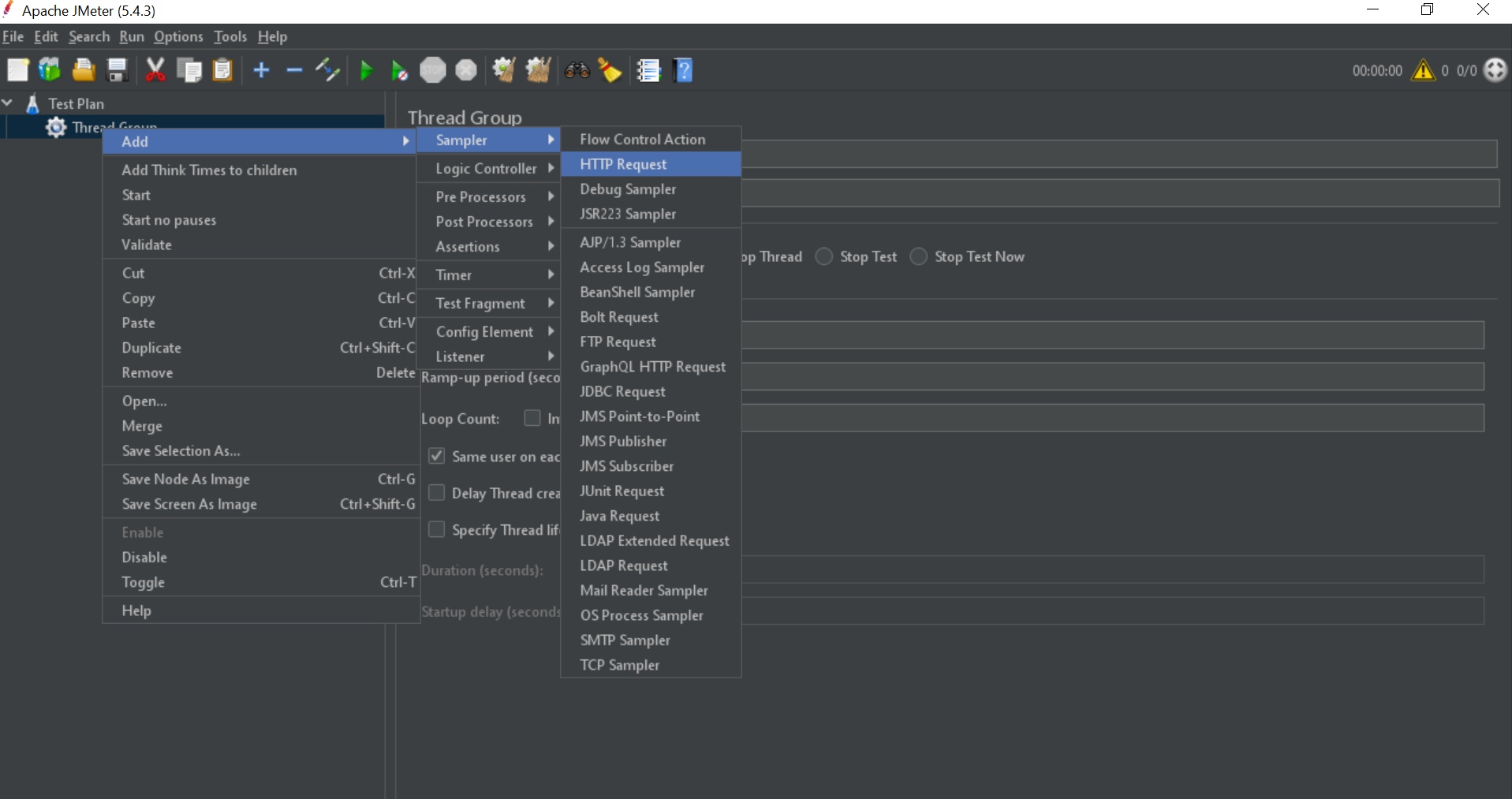The image size is (1512, 799).
Task: Click the running threads indicator icon
Action: coord(1495,70)
